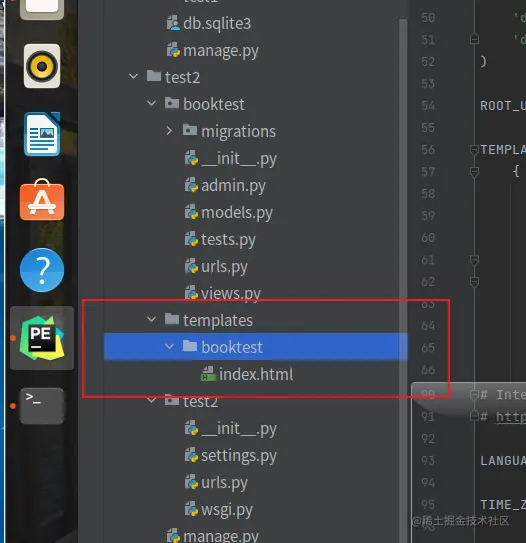Click the Python file icon of wsgi.py
526x543 pixels.
pos(191,509)
